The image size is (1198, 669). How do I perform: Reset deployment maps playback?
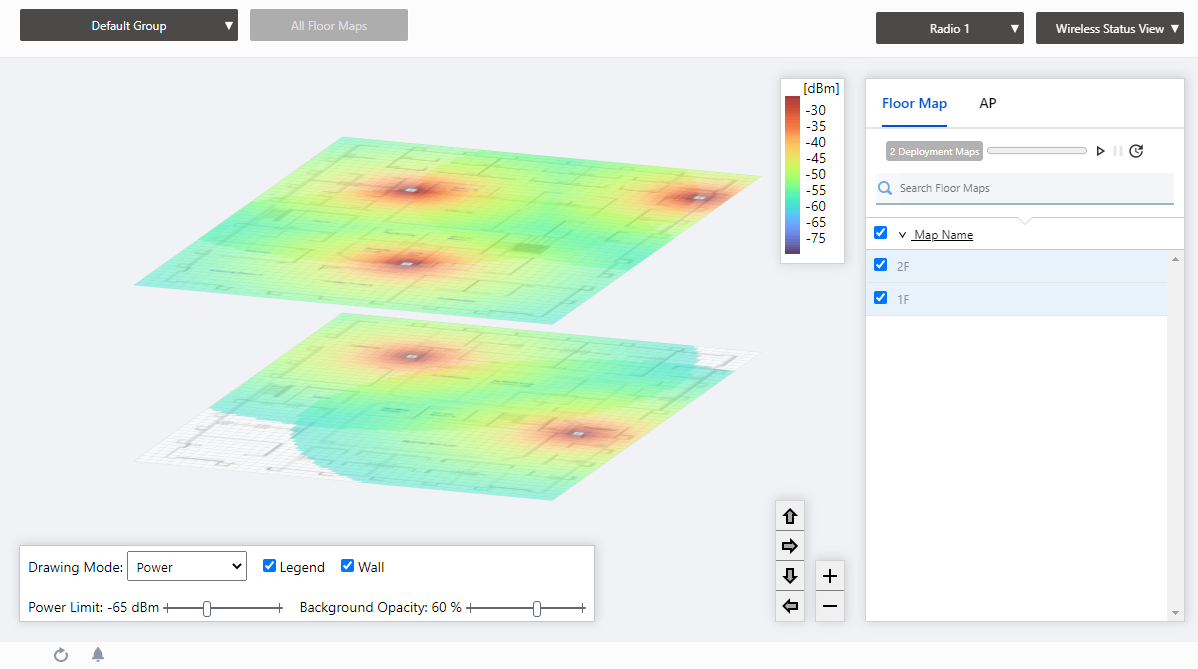click(1136, 151)
